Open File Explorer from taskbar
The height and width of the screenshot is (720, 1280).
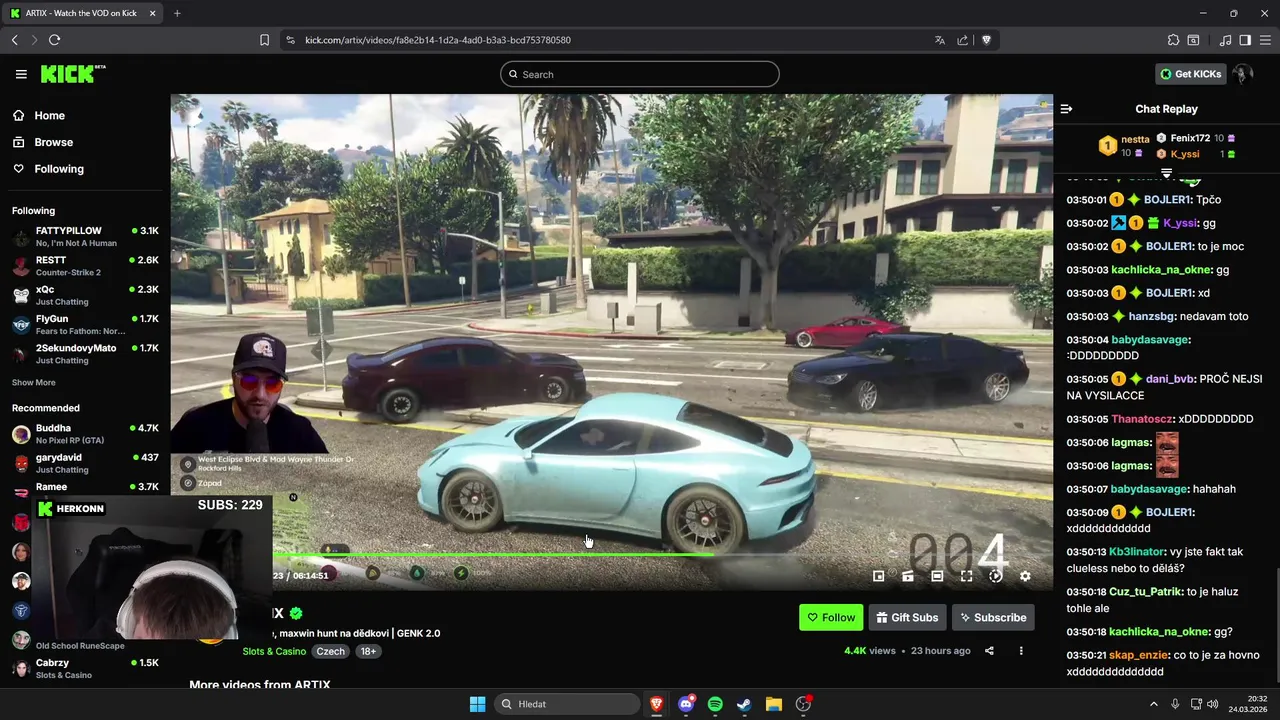click(x=773, y=704)
